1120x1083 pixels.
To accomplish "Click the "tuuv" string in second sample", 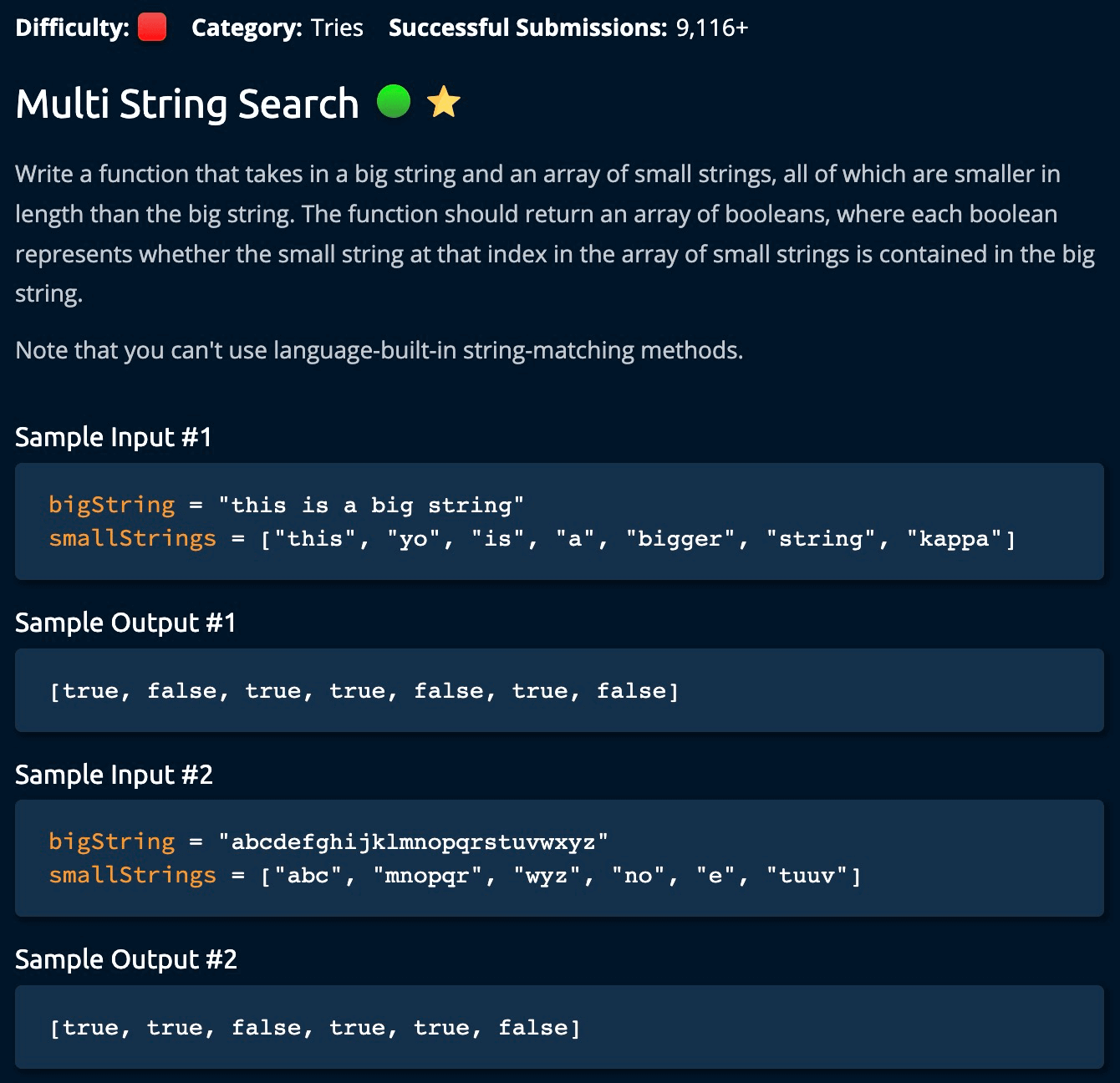I will point(807,876).
